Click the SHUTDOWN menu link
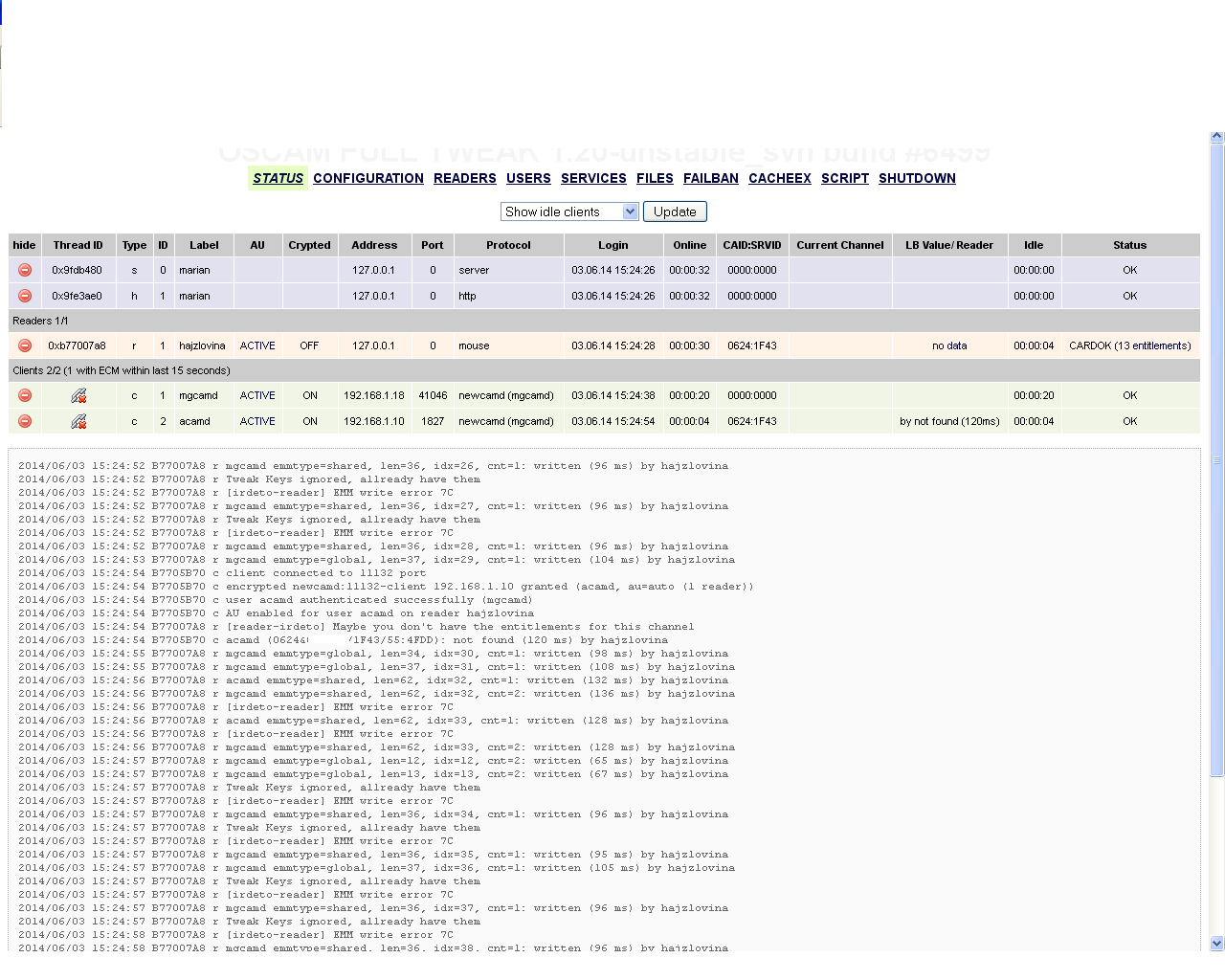 917,179
